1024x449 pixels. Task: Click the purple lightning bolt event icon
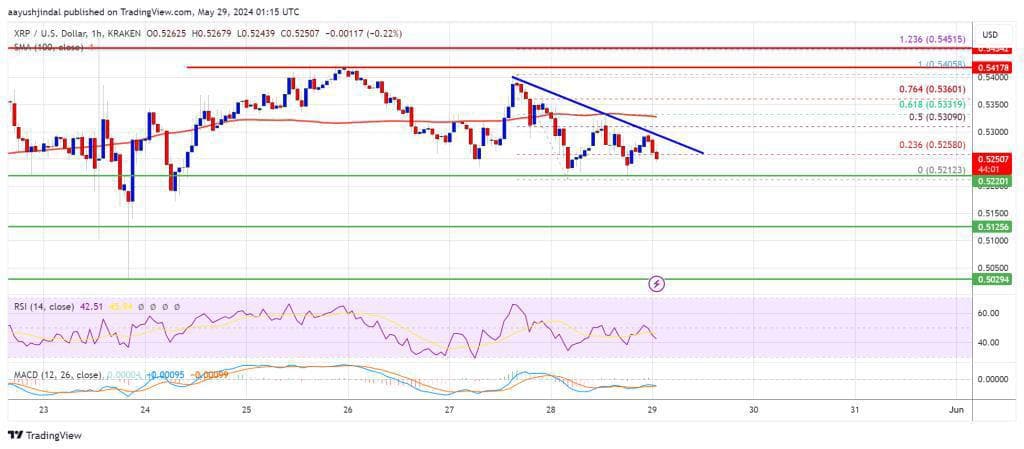click(657, 283)
